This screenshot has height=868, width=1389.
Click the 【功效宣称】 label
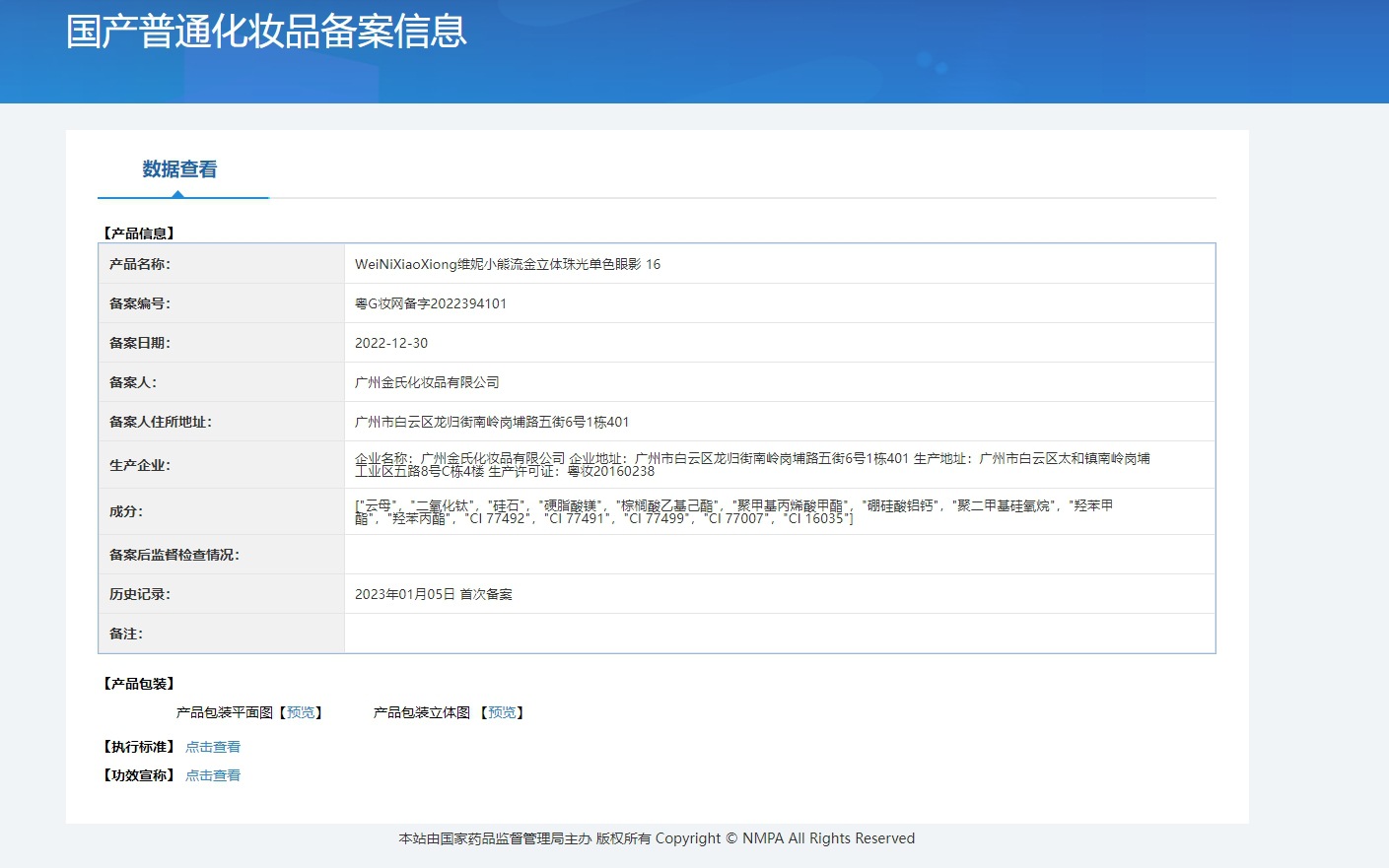coord(139,775)
